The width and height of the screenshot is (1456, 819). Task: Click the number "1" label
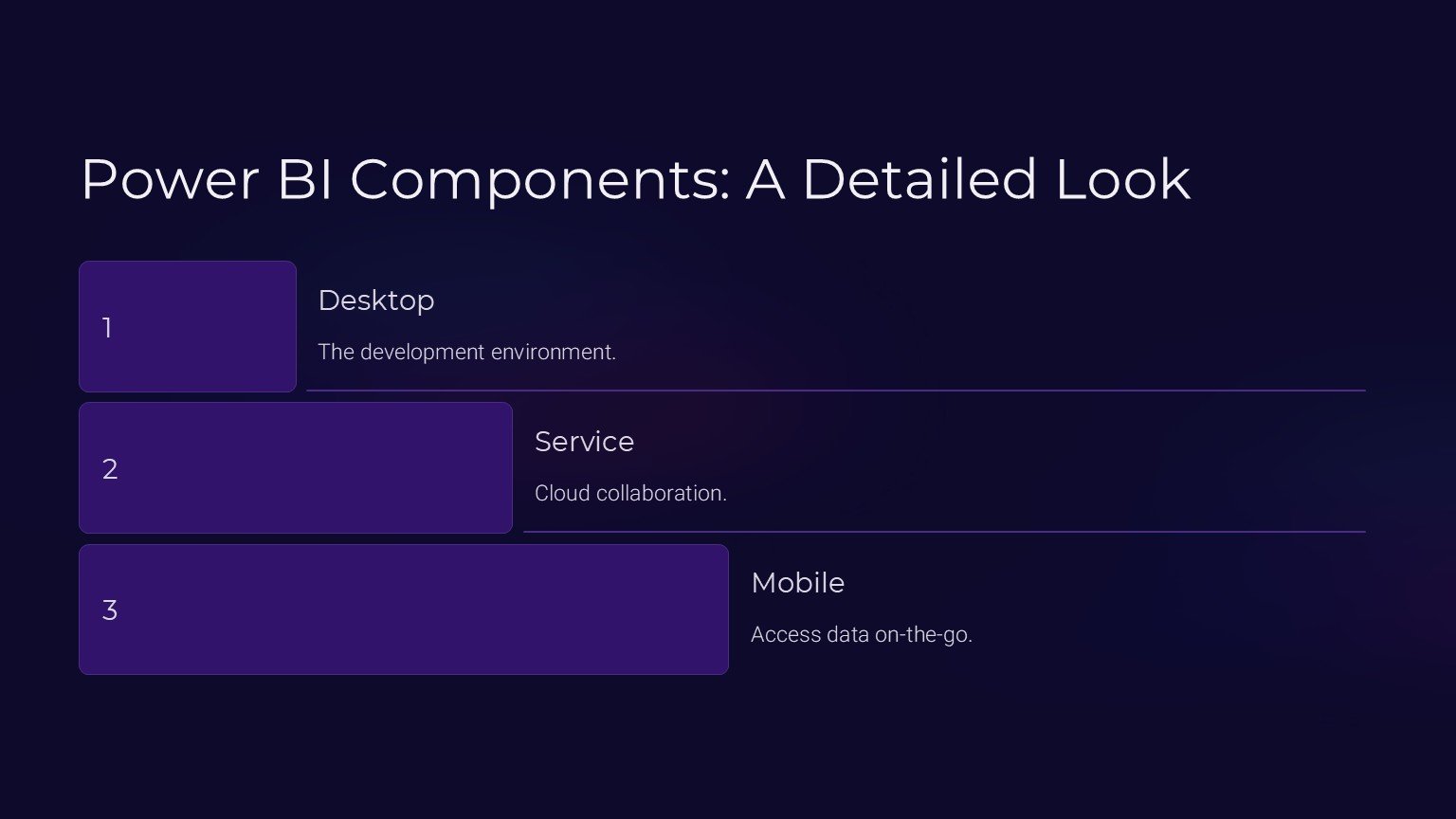(x=107, y=328)
